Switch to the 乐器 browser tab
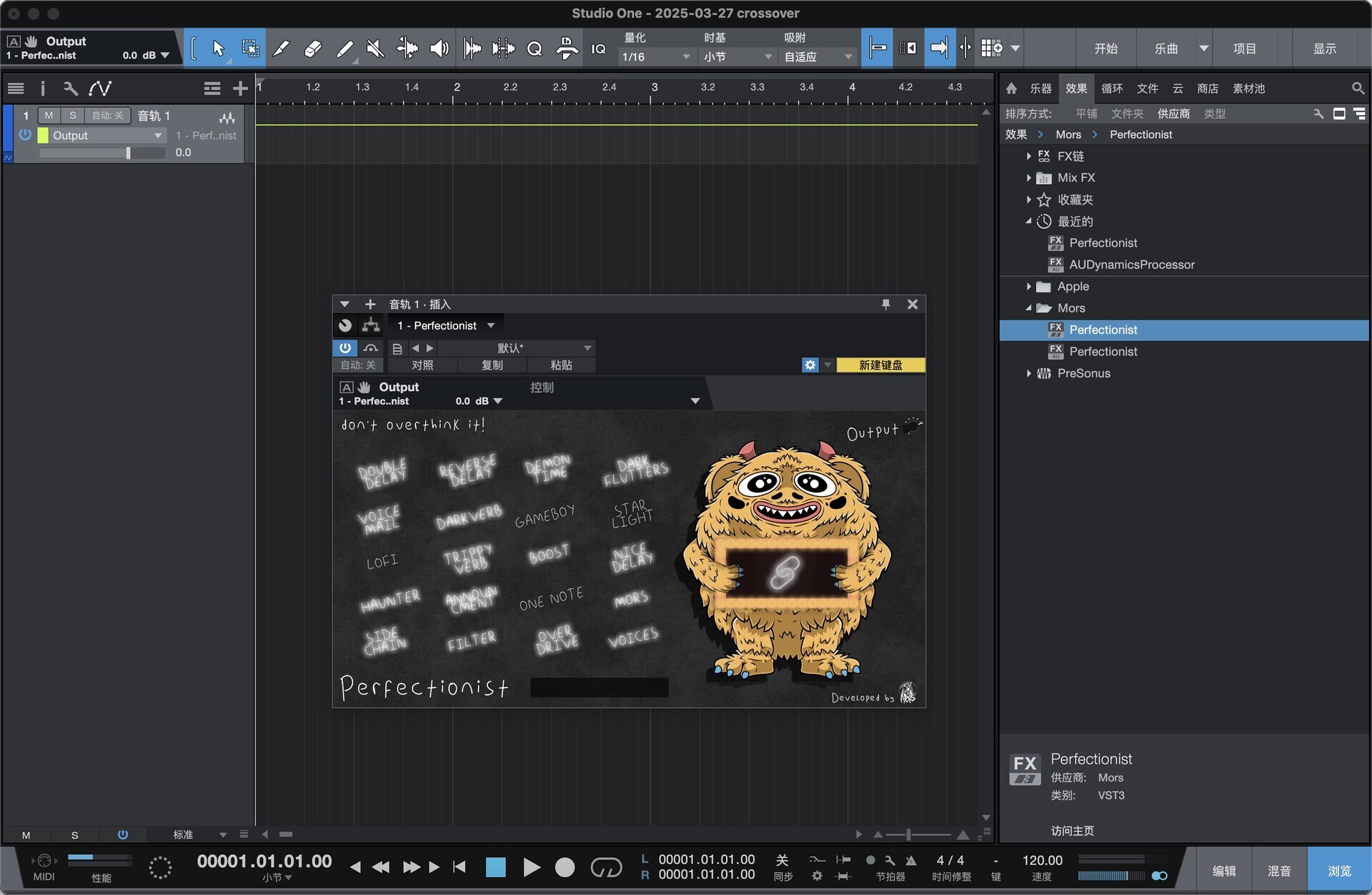This screenshot has width=1372, height=895. [1040, 88]
